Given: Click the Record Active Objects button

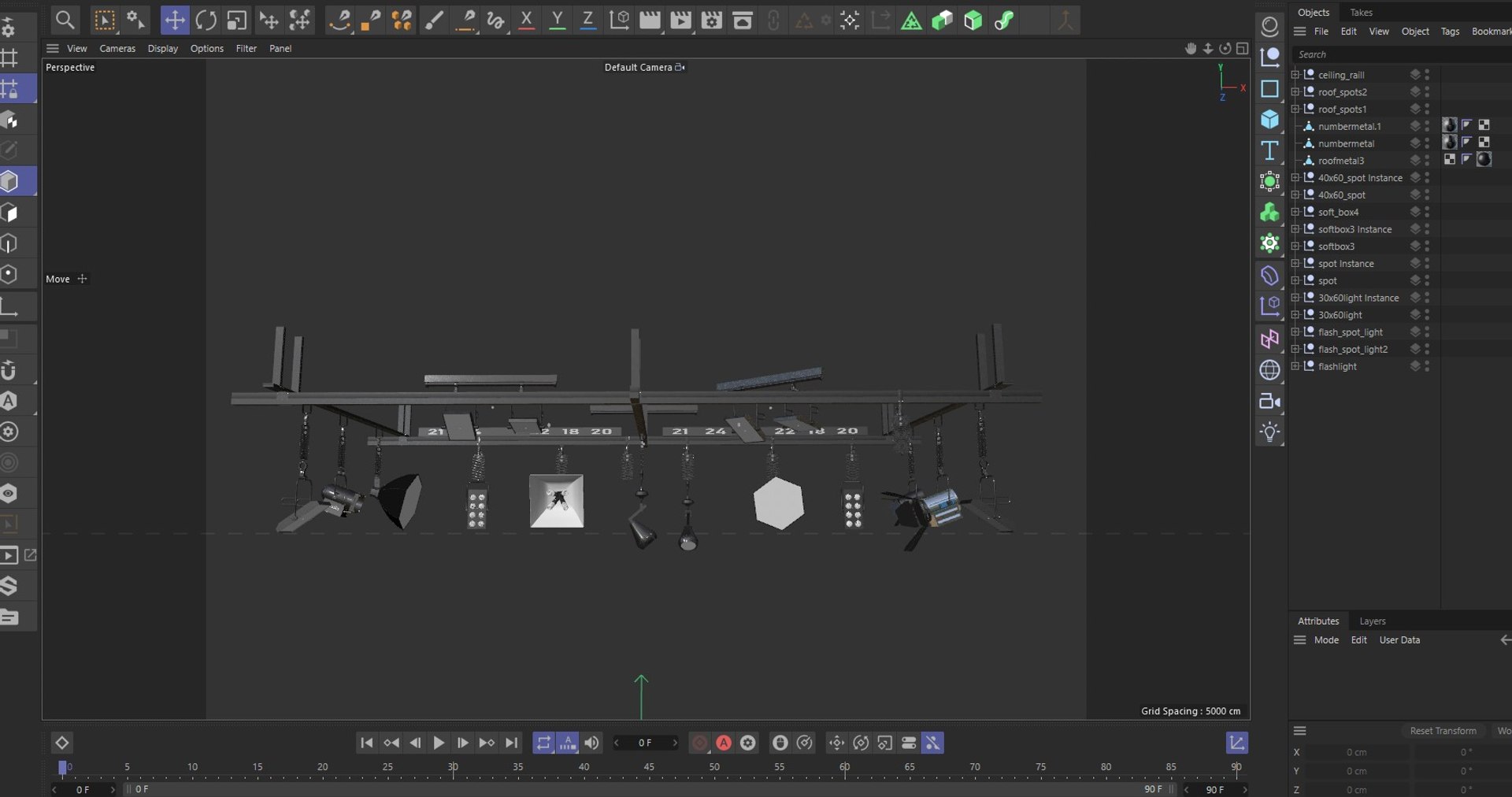Looking at the screenshot, I should click(x=699, y=743).
